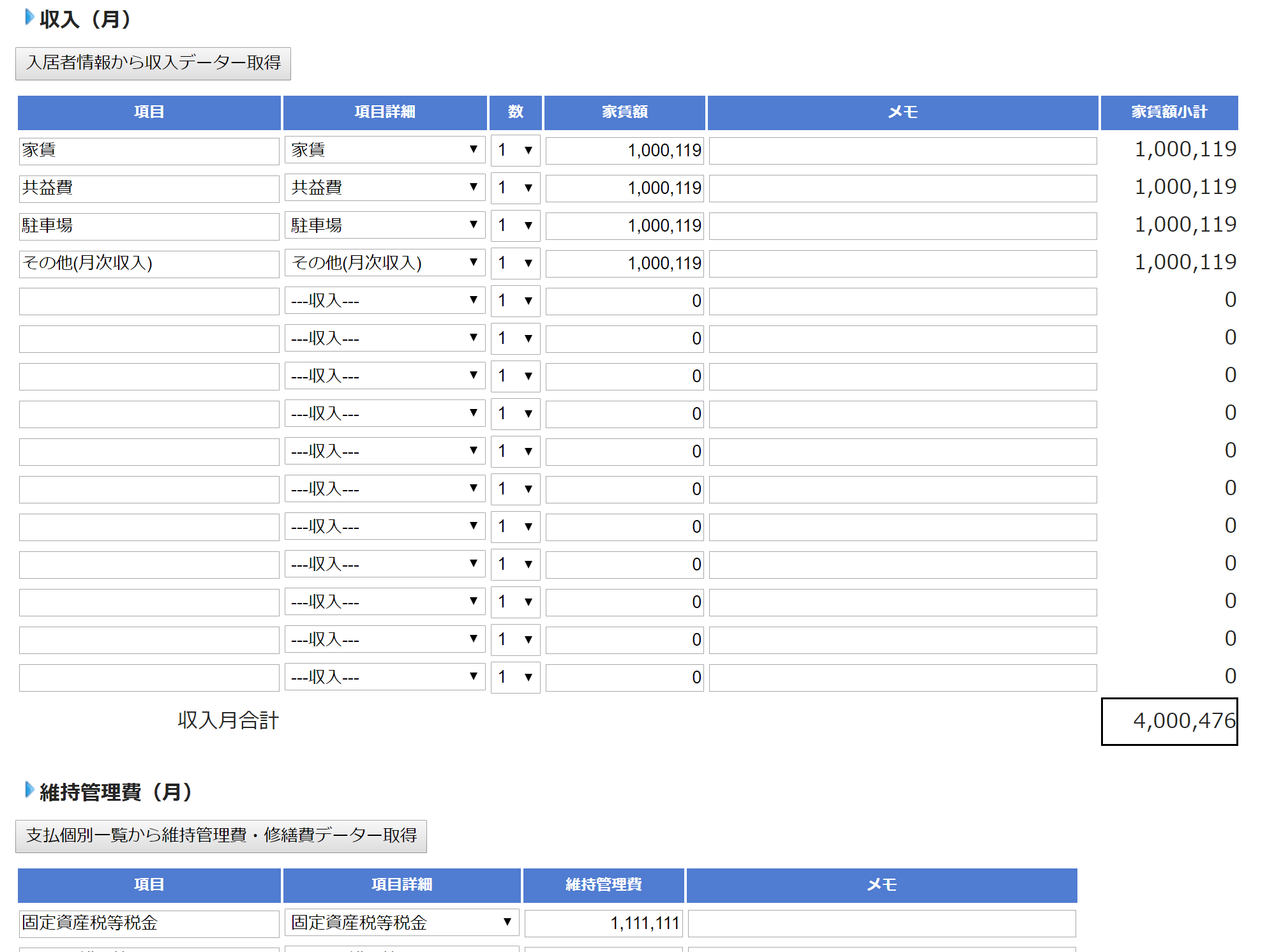Click blue triangle icon beside 収入（月）heading

point(29,18)
